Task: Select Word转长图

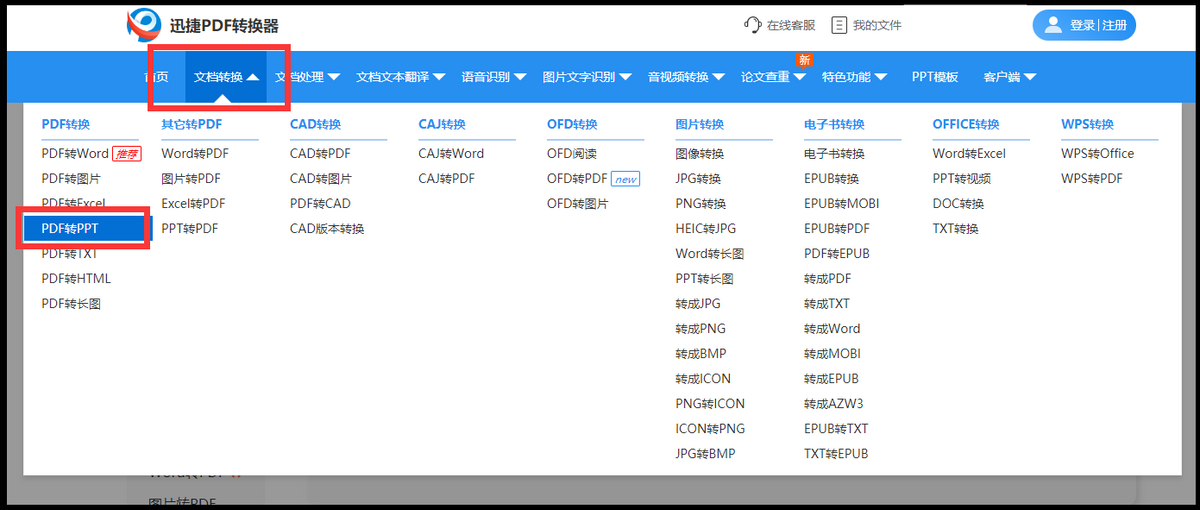Action: click(x=710, y=254)
